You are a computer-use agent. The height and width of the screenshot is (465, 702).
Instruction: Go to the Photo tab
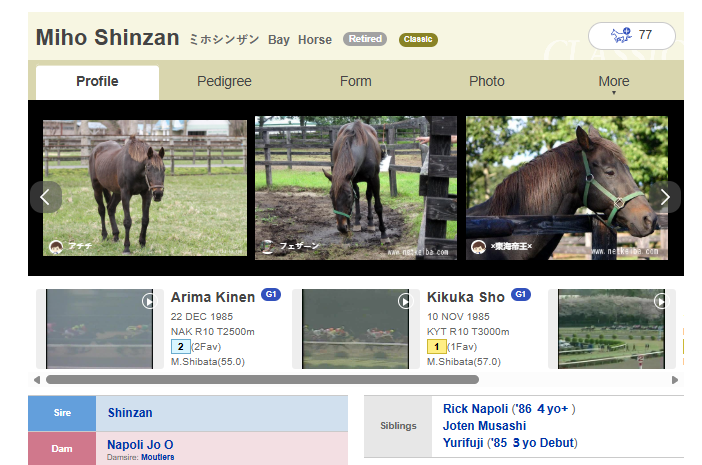pos(487,81)
